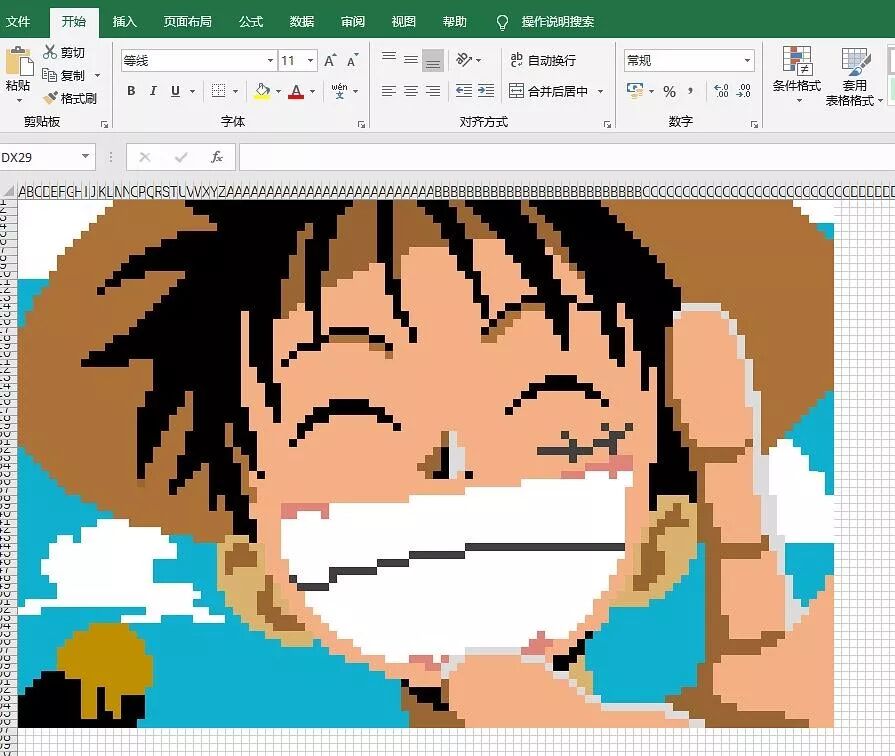
Task: Confirm formula entry with checkmark
Action: tap(181, 157)
